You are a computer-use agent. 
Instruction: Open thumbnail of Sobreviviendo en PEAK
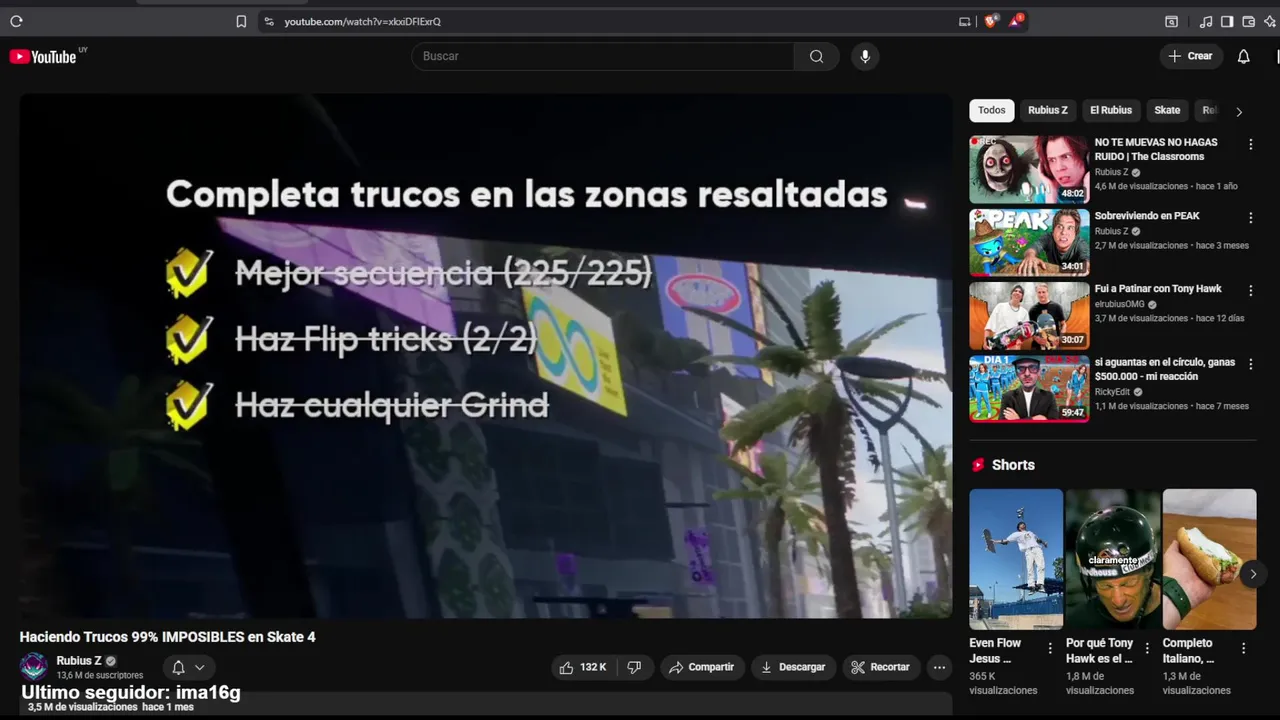(x=1029, y=242)
